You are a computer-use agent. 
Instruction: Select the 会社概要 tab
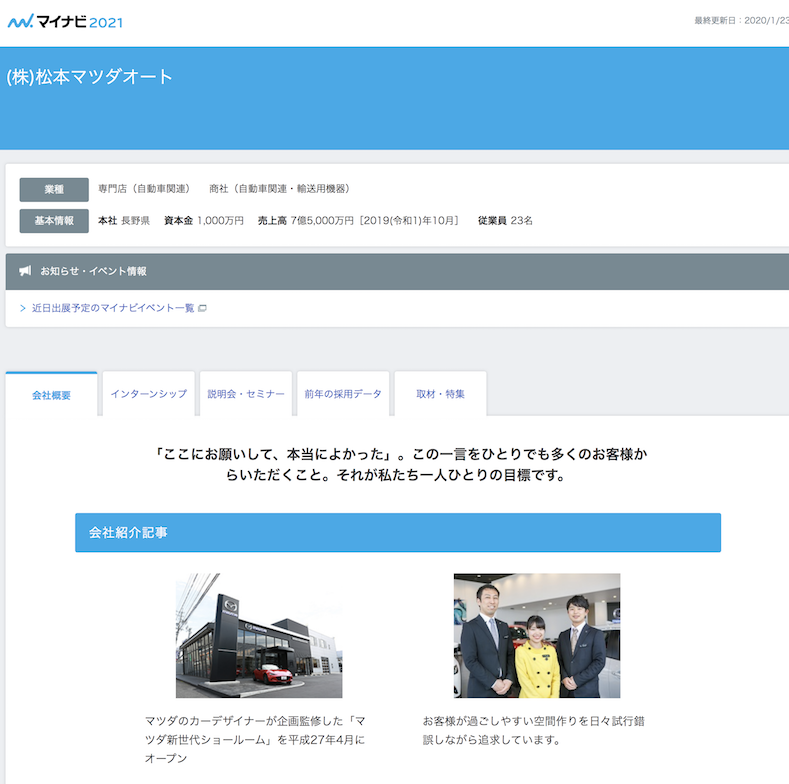pos(51,395)
